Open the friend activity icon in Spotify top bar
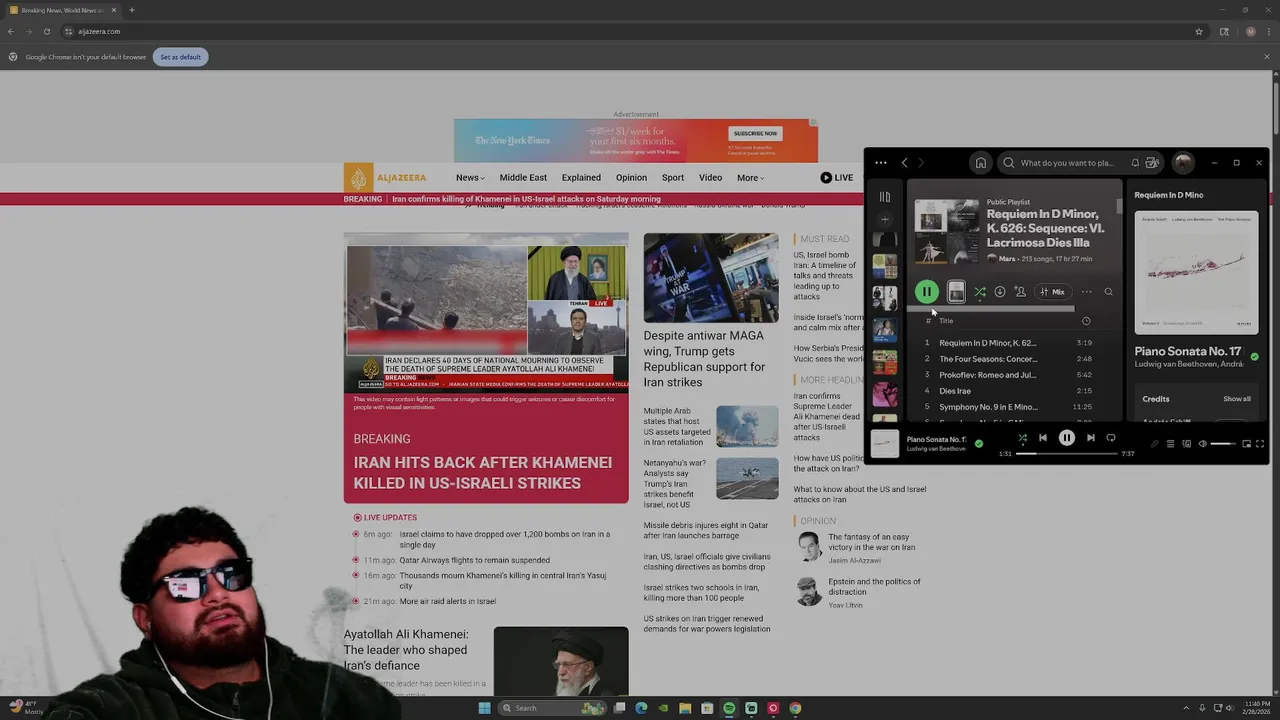The width and height of the screenshot is (1280, 720). [x=1152, y=163]
